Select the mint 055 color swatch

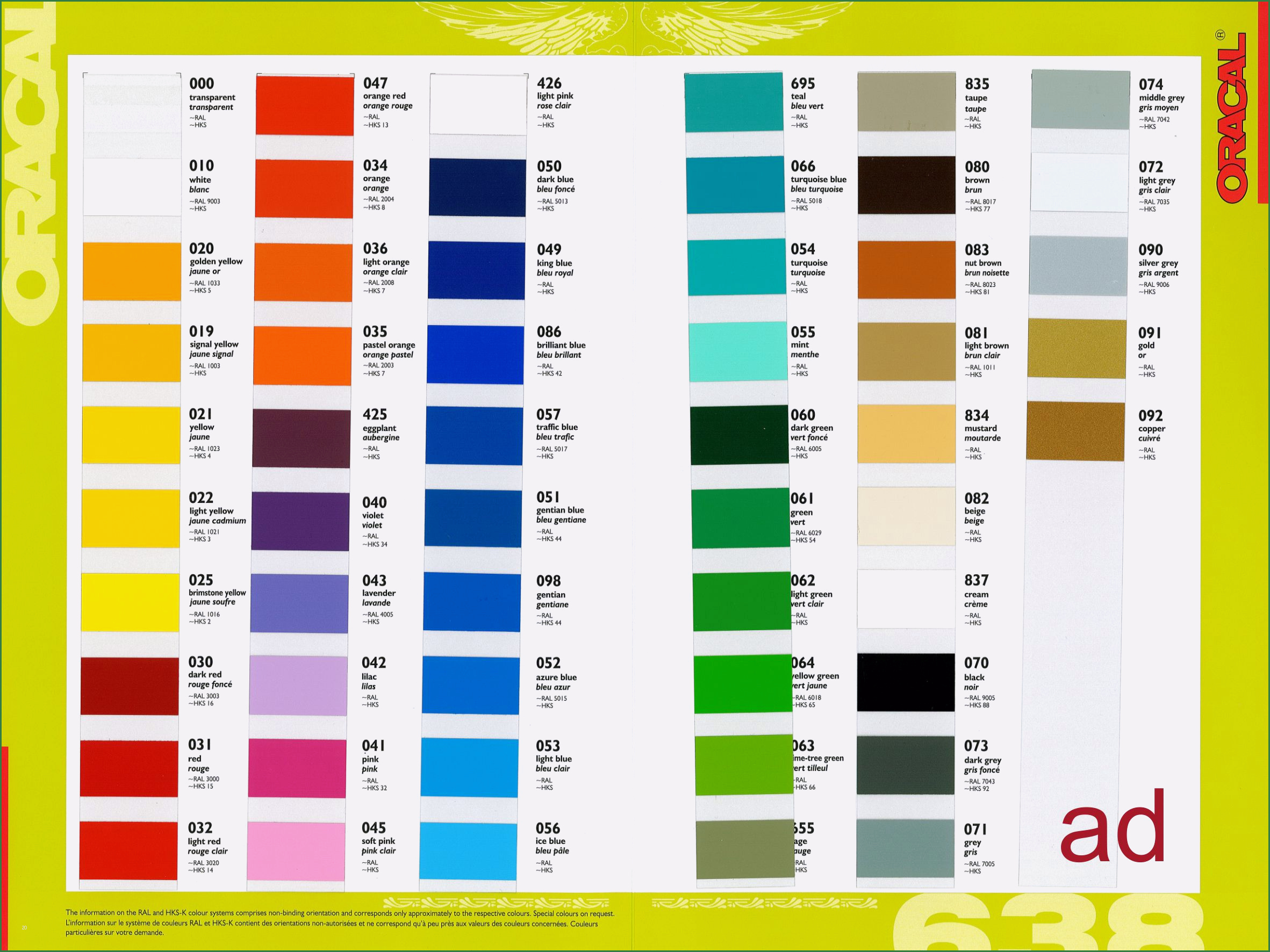[x=738, y=352]
